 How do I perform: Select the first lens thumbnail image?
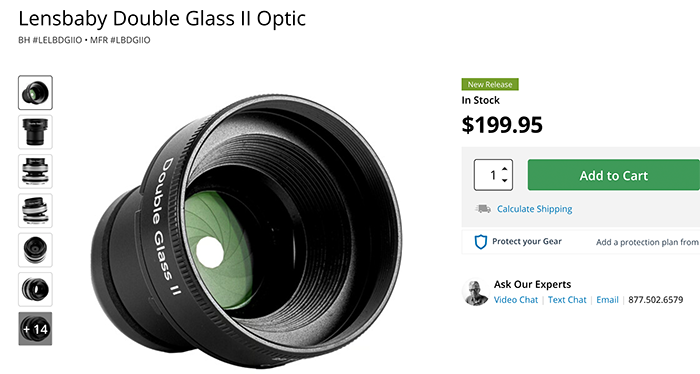point(35,93)
